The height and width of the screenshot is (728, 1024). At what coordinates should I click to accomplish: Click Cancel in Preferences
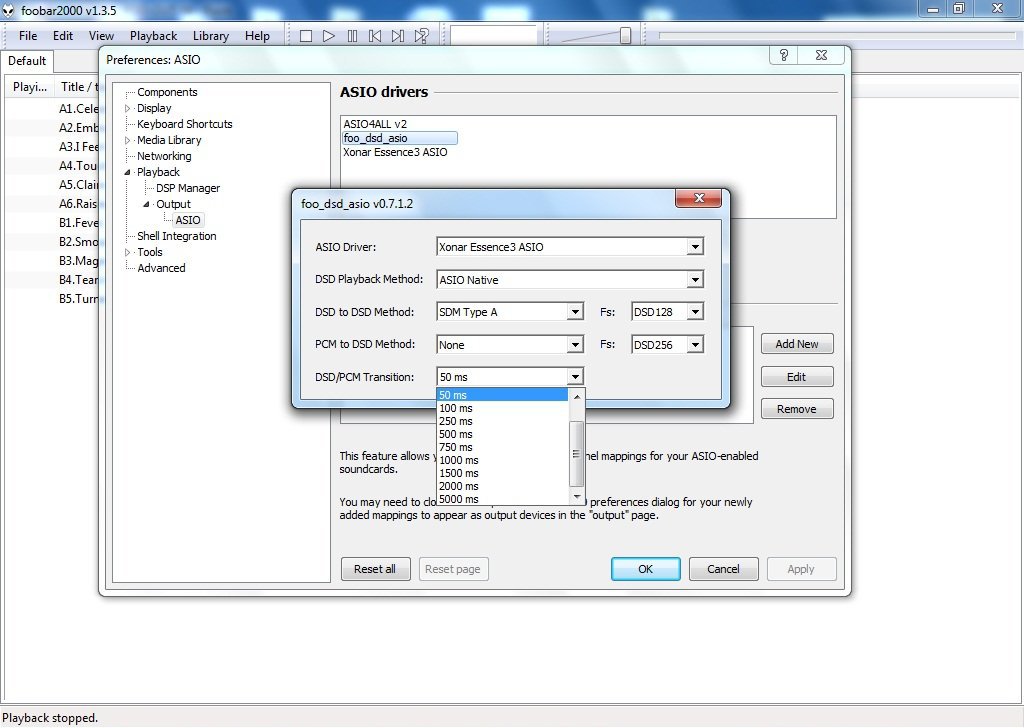click(x=724, y=569)
